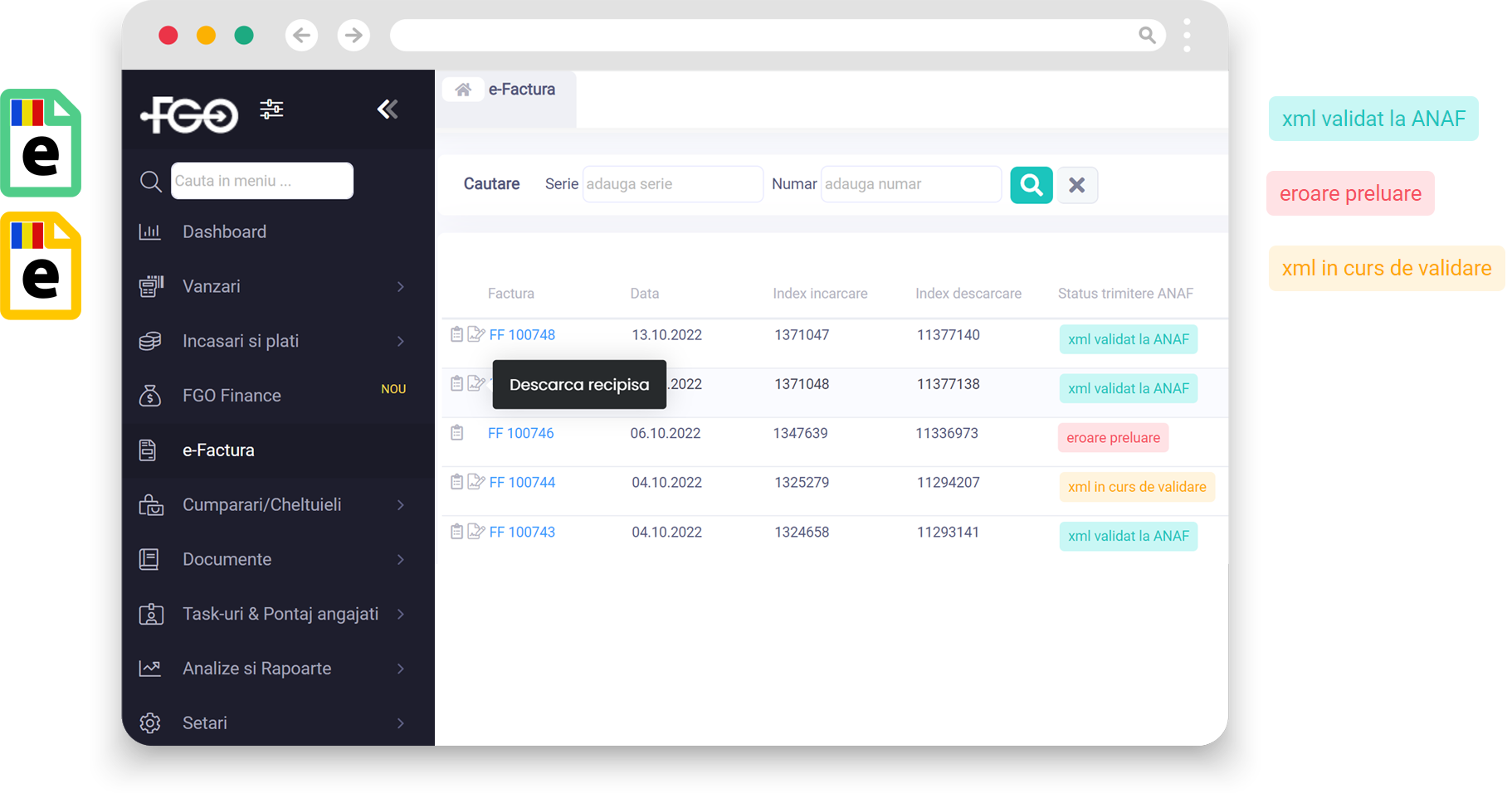Open the sliders settings icon beside FGO logo
Image resolution: width=1512 pixels, height=793 pixels.
(x=271, y=109)
